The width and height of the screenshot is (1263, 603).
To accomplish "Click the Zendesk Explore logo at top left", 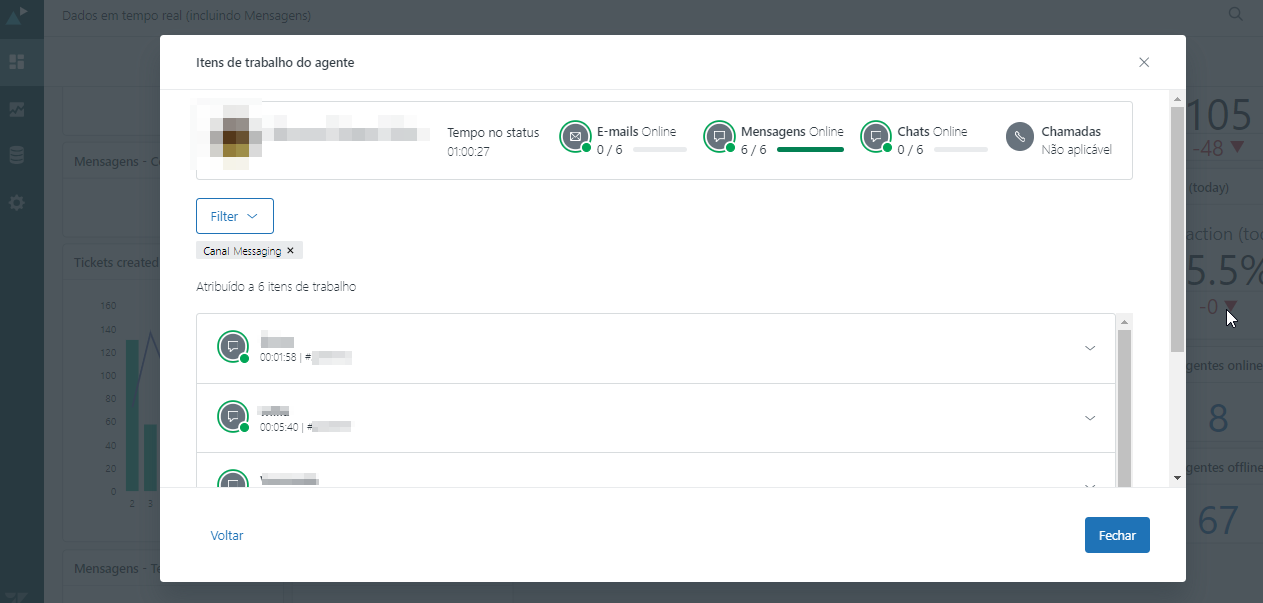I will coord(17,16).
